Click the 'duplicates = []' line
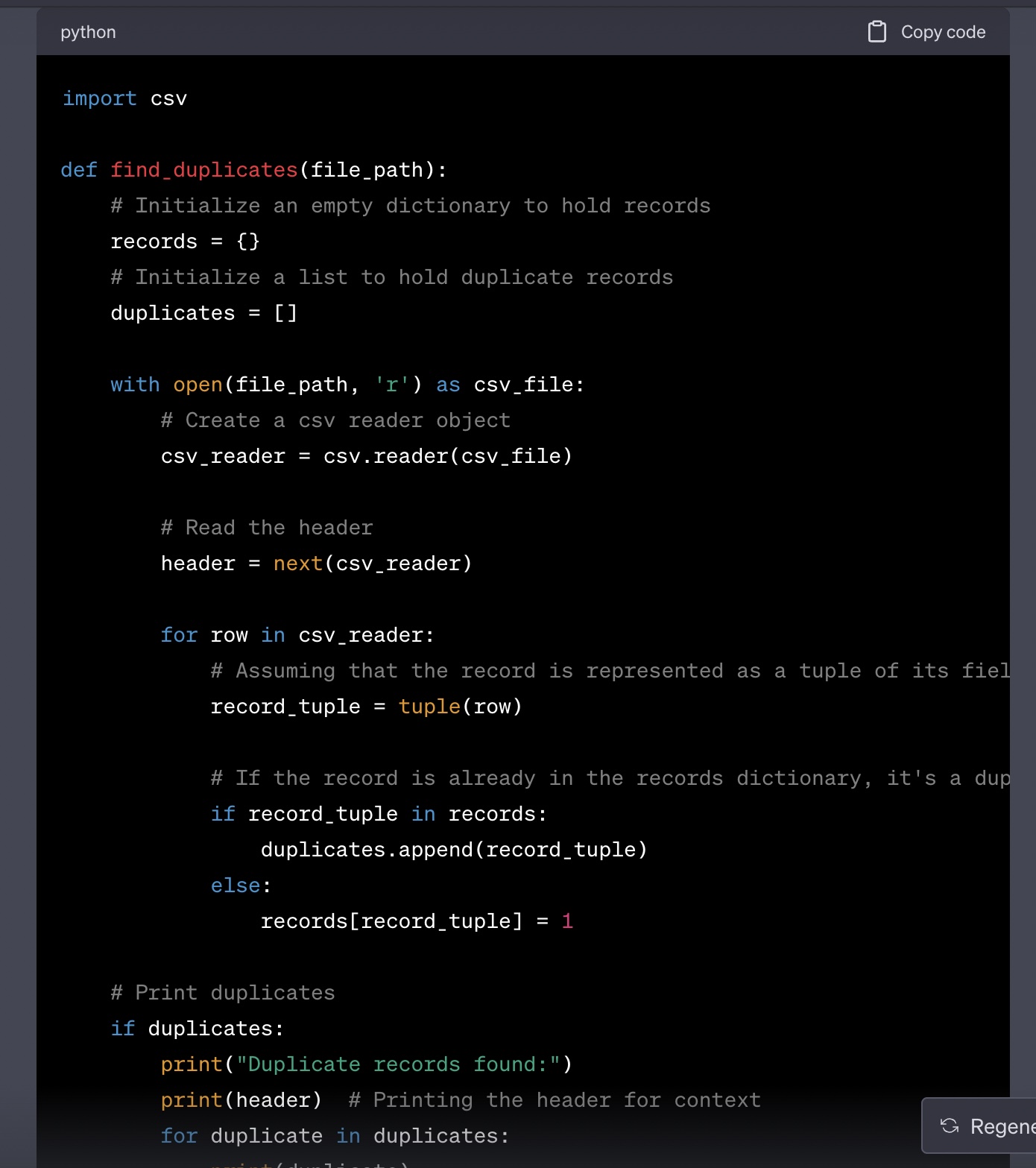Viewport: 1036px width, 1168px height. pyautogui.click(x=203, y=313)
